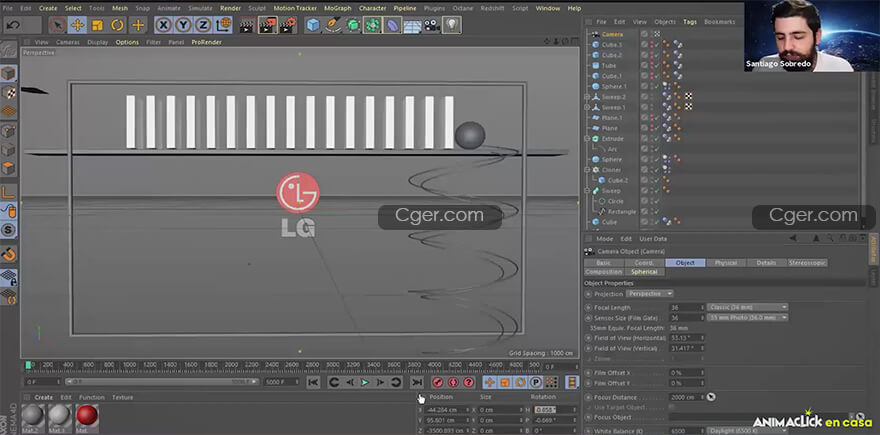Toggle Z axis lock

click(x=203, y=25)
